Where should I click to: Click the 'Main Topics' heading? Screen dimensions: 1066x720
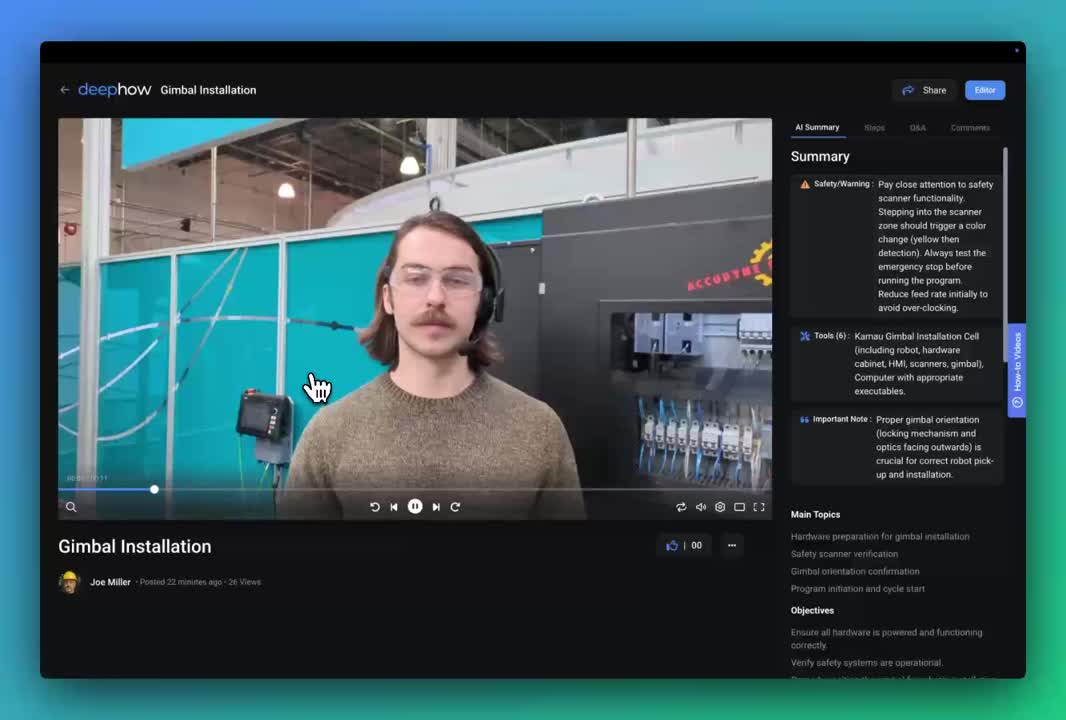[815, 515]
